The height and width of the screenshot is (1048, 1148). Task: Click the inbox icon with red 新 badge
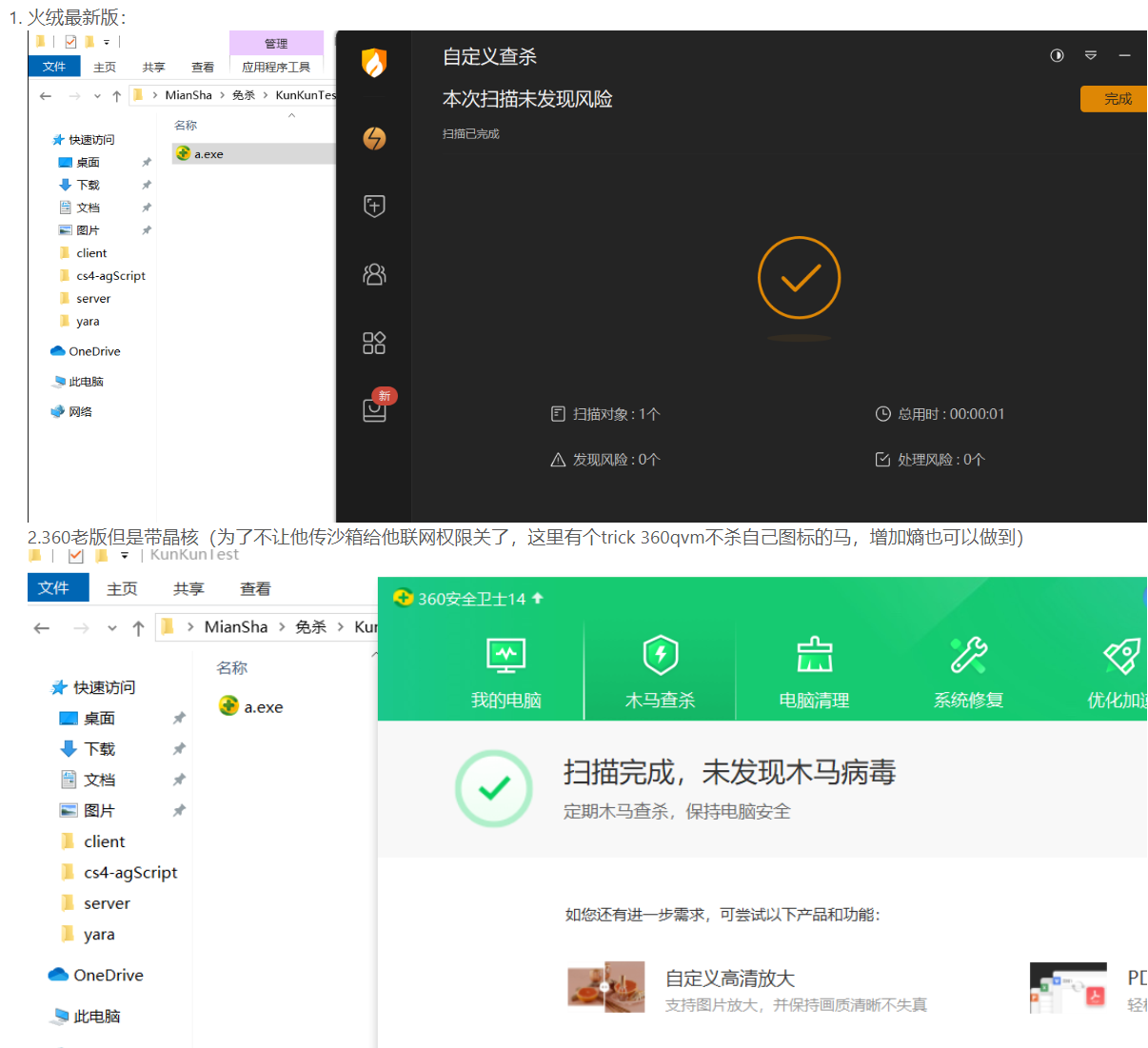point(375,409)
